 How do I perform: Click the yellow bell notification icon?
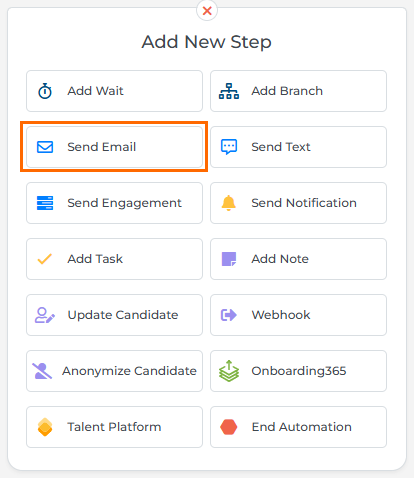coord(229,203)
